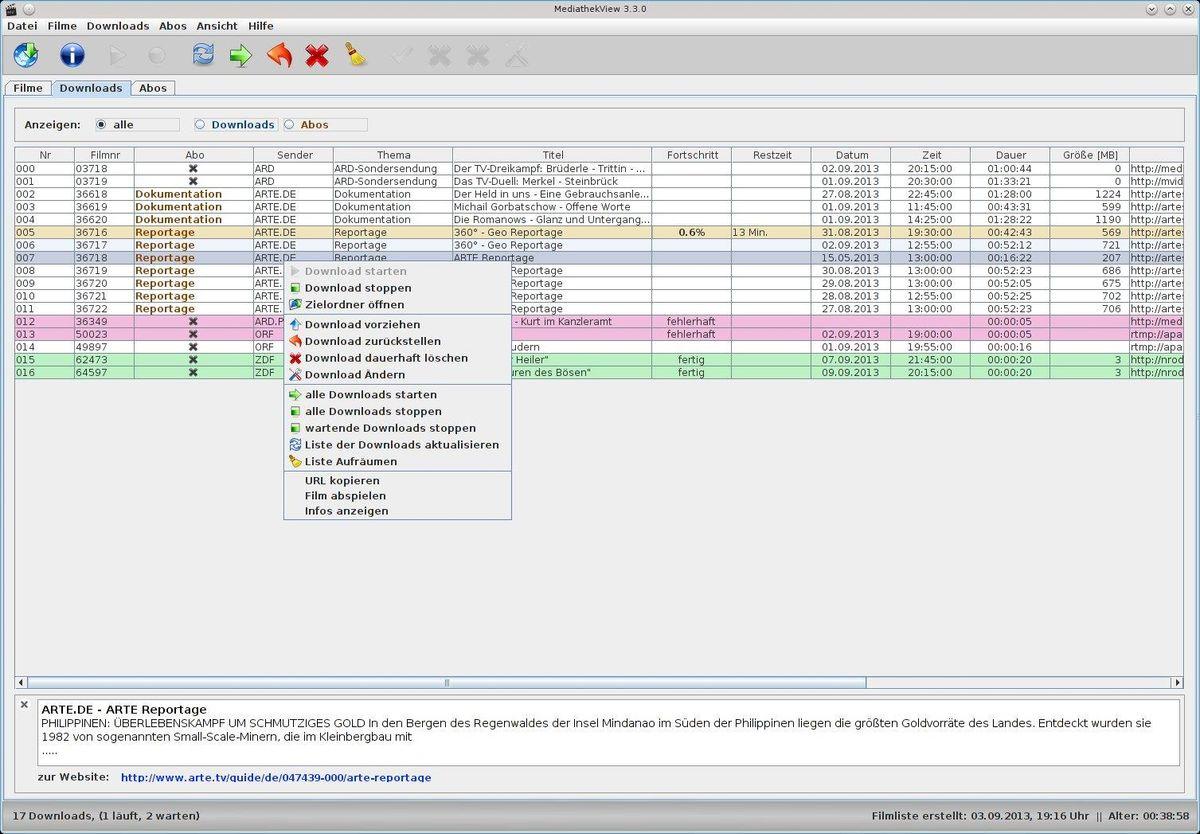Image resolution: width=1200 pixels, height=834 pixels.
Task: Choose 'Download Ändern' in context menu
Action: coord(397,374)
